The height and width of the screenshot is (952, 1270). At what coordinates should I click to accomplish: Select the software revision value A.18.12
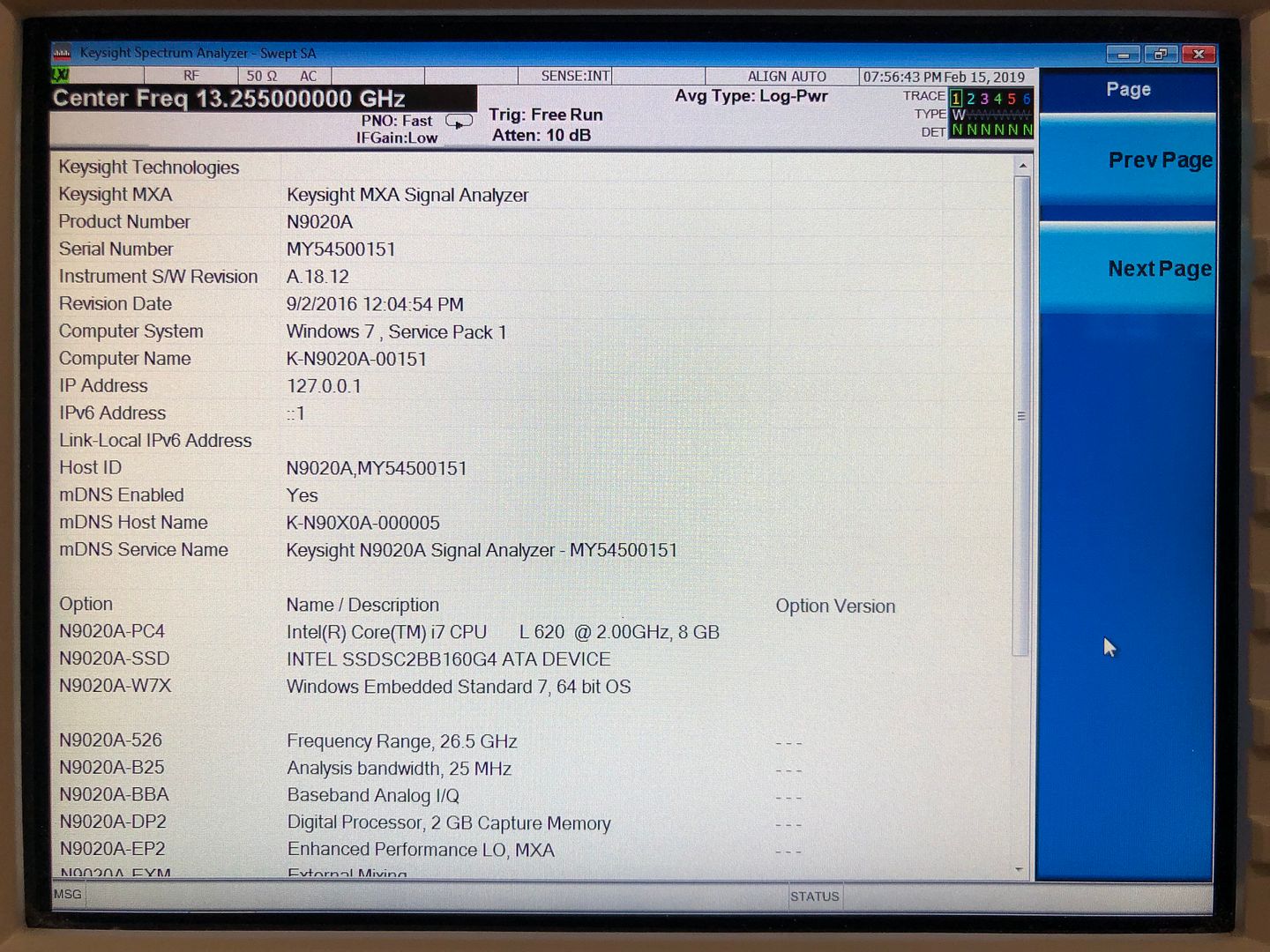click(317, 277)
